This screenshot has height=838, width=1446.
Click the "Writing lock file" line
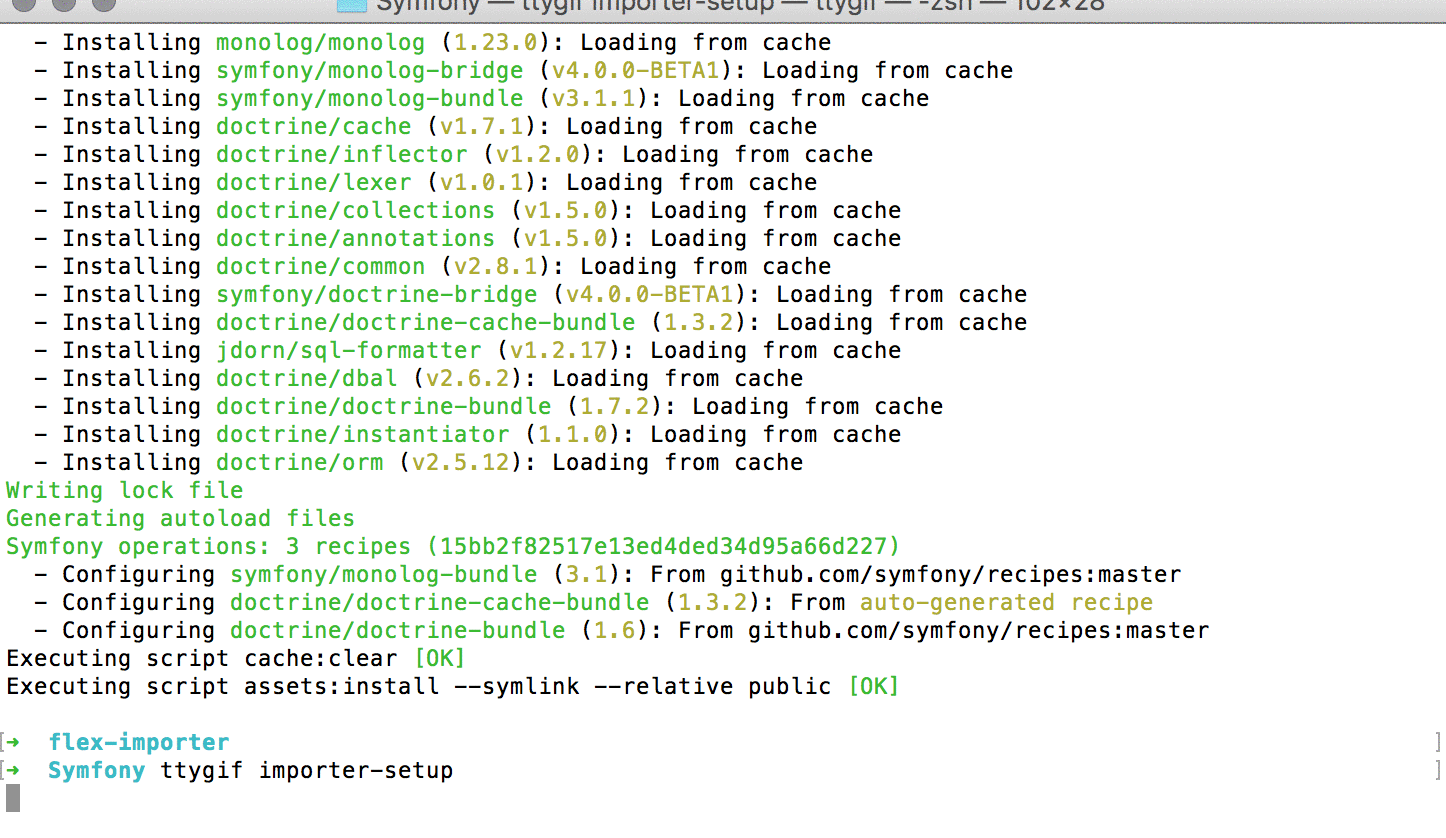pos(124,491)
